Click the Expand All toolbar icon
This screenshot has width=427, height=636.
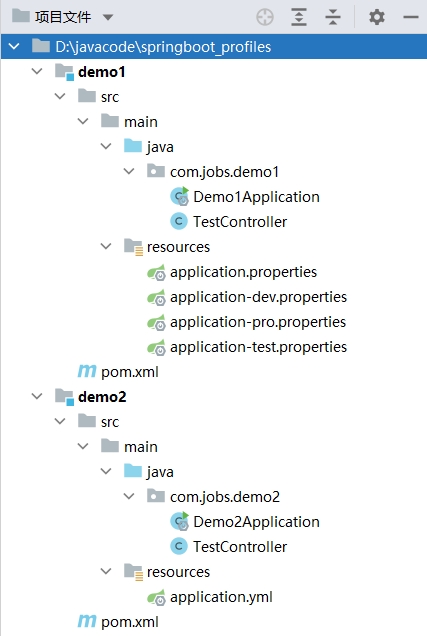[299, 17]
